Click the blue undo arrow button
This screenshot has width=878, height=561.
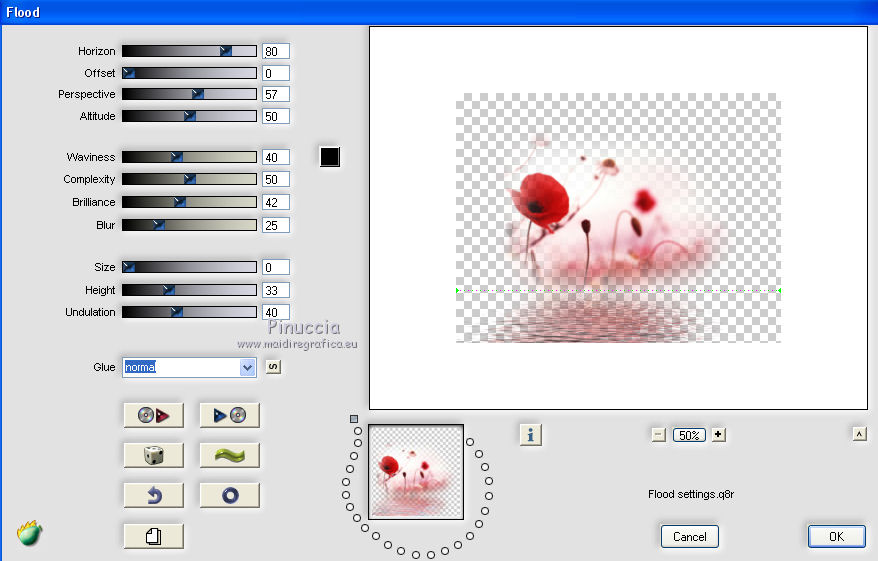tap(153, 495)
